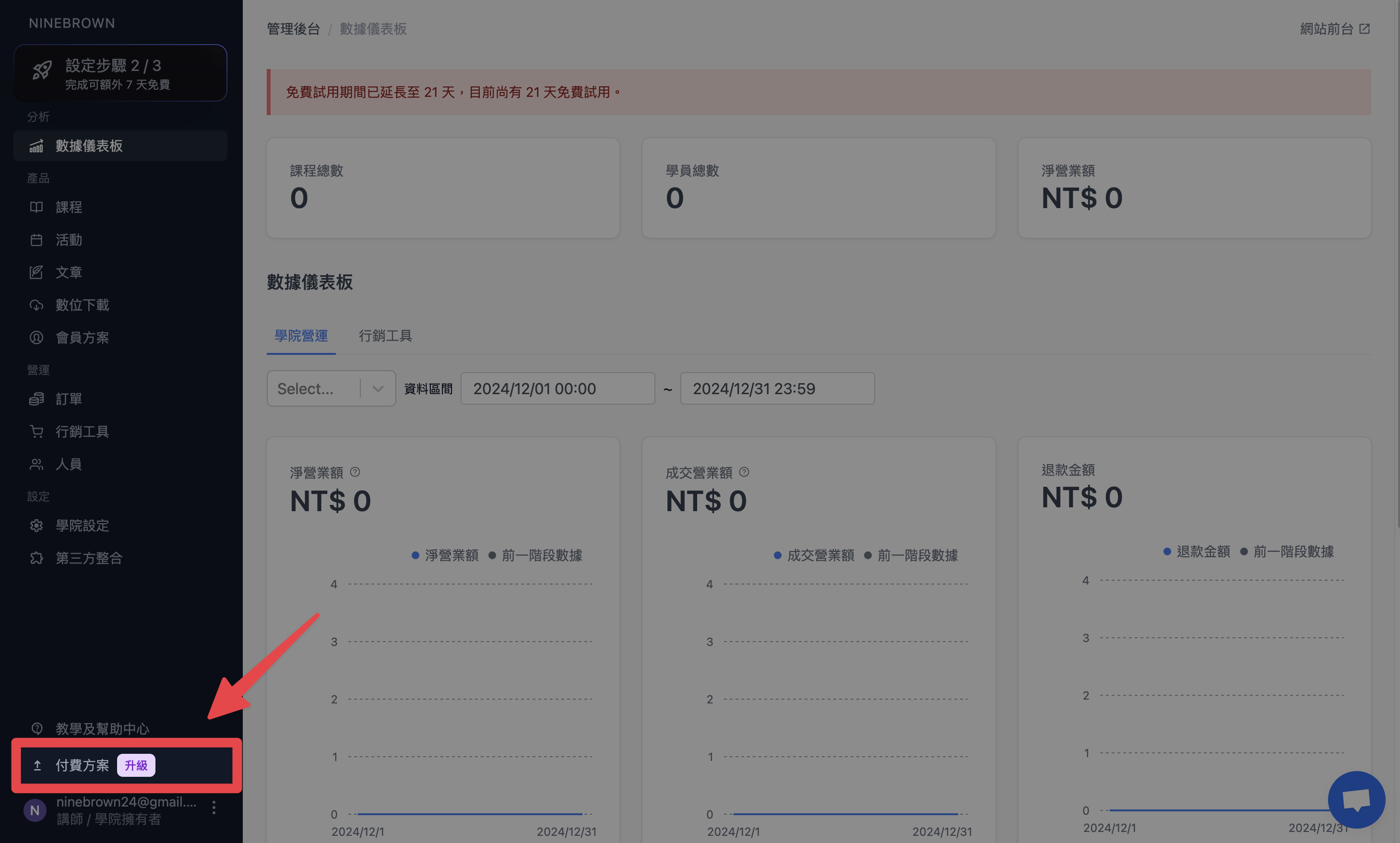
Task: Click the pencil icon next to 文章
Action: click(x=36, y=273)
